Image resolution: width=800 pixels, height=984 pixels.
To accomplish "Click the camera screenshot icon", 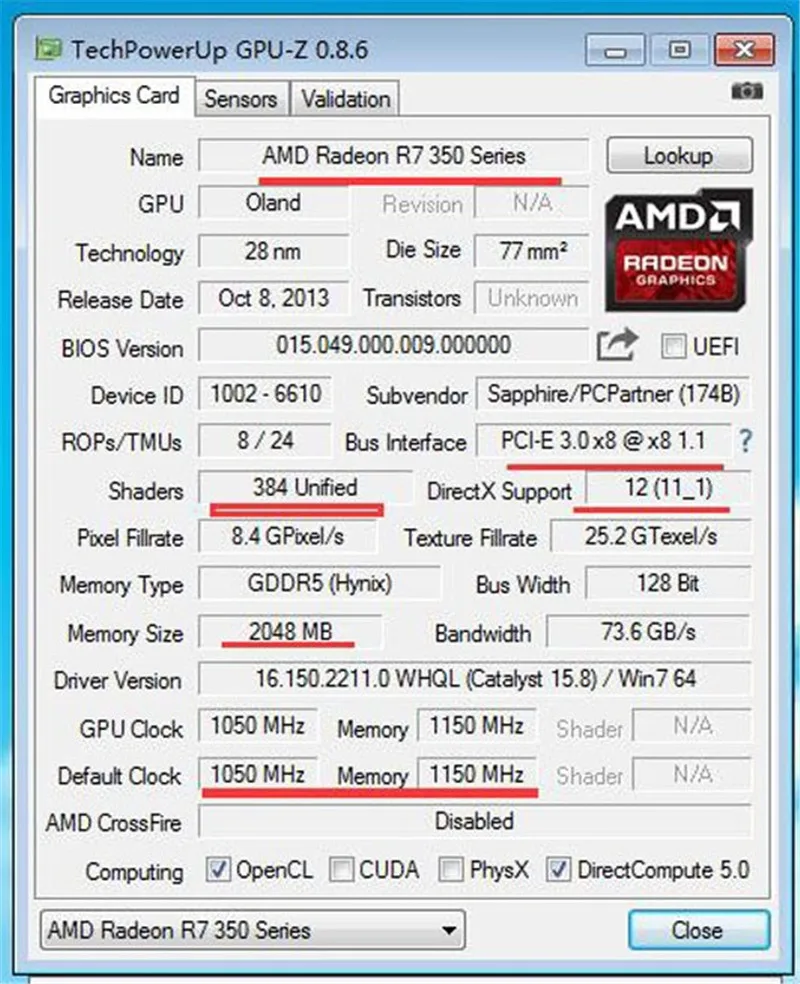I will [x=747, y=92].
